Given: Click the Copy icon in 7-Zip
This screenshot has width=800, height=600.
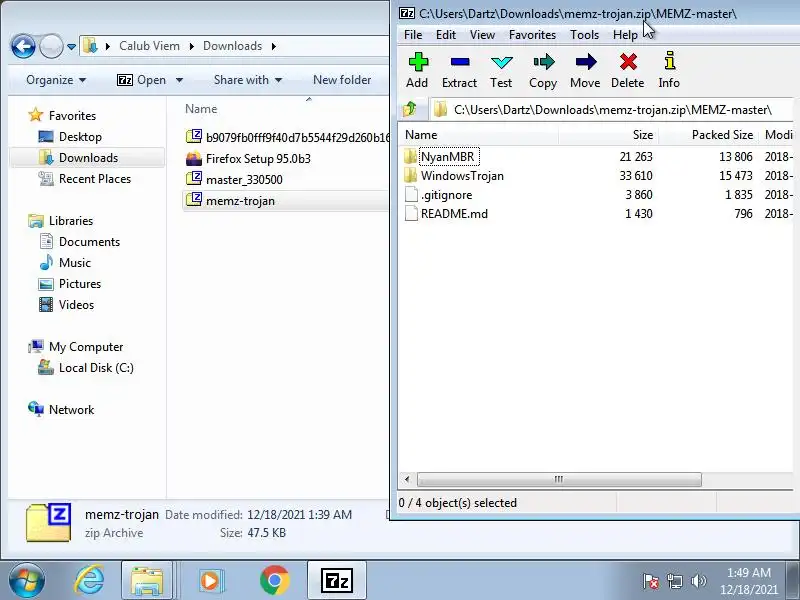Looking at the screenshot, I should point(543,62).
